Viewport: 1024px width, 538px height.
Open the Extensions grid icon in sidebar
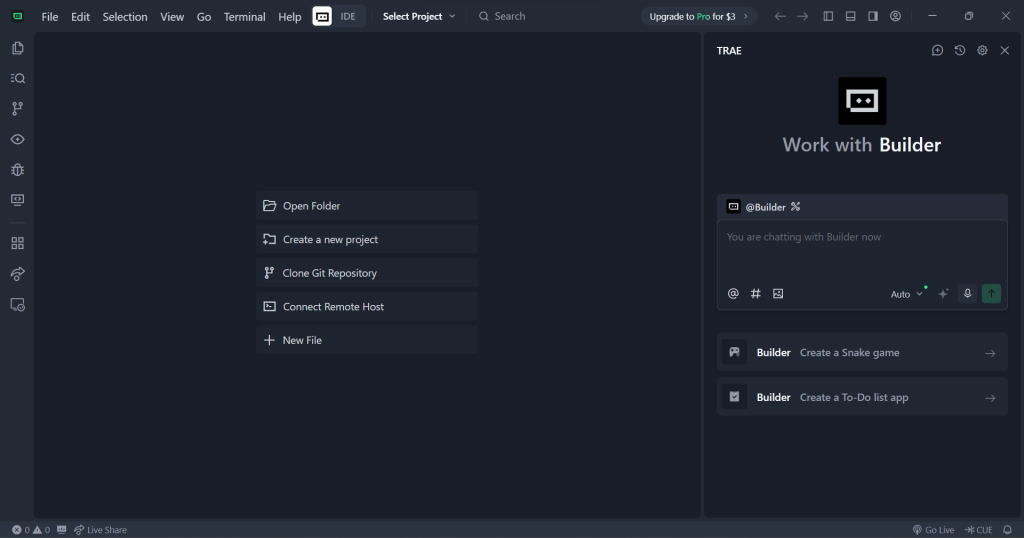coord(17,243)
